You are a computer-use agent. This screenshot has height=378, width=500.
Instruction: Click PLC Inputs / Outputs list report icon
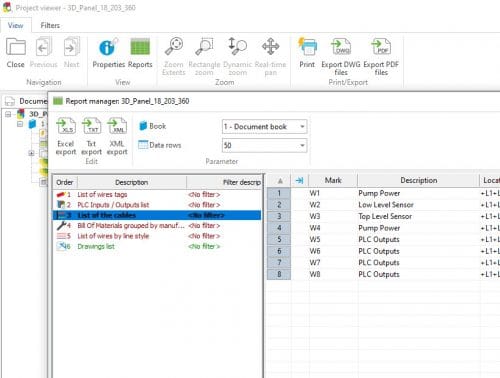click(x=61, y=205)
